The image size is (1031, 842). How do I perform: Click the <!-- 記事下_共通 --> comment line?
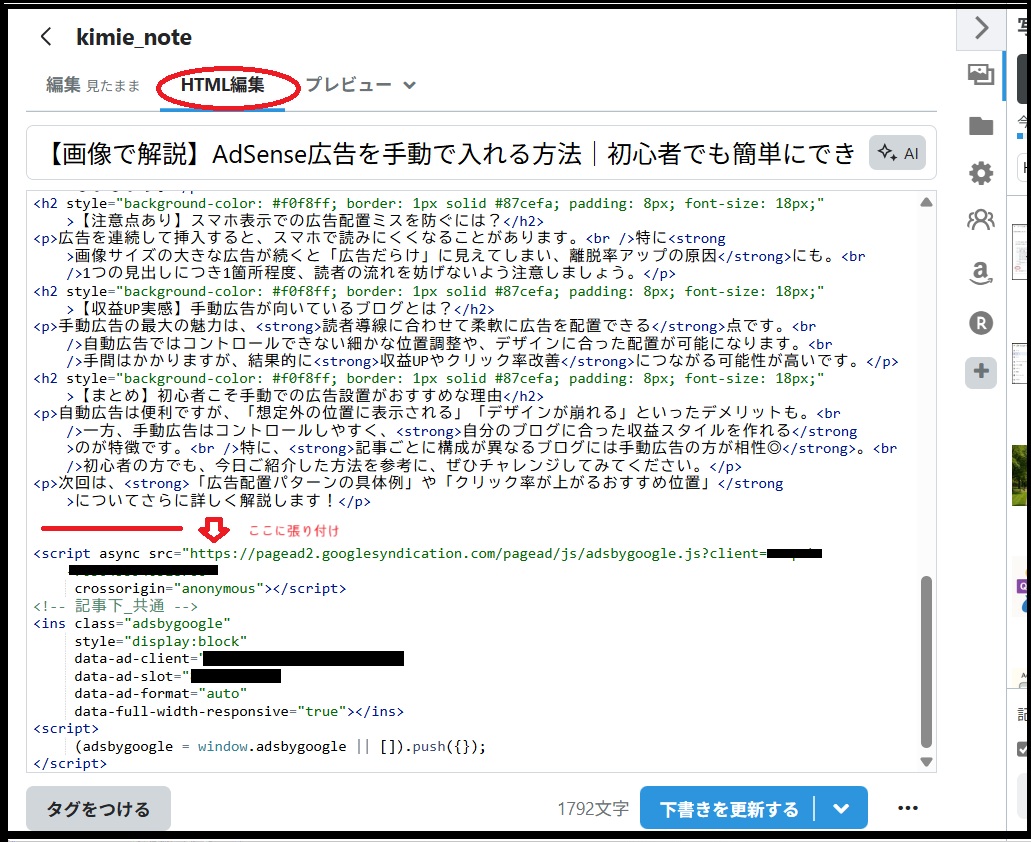(116, 605)
